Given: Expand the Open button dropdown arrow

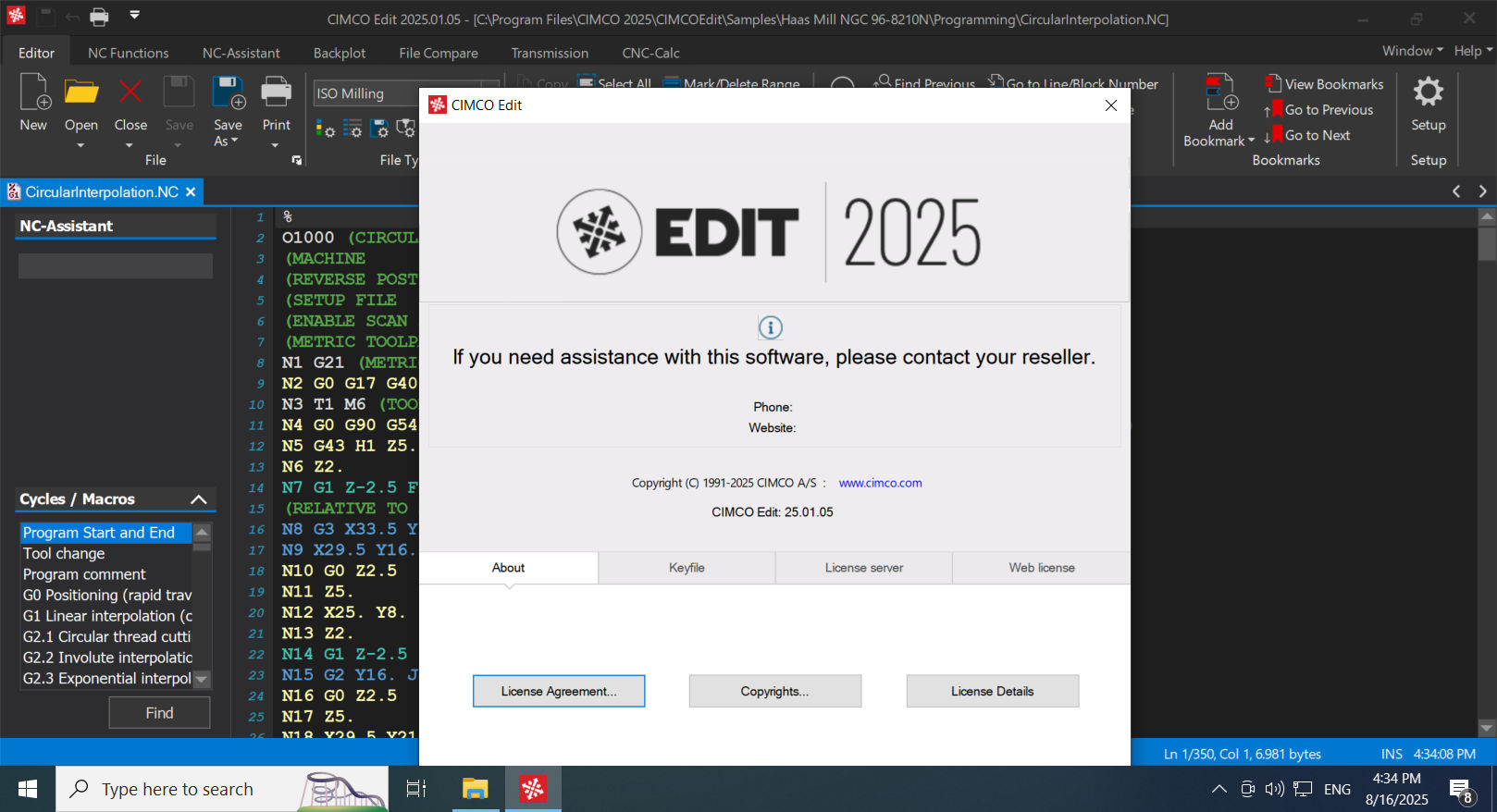Looking at the screenshot, I should click(x=80, y=145).
